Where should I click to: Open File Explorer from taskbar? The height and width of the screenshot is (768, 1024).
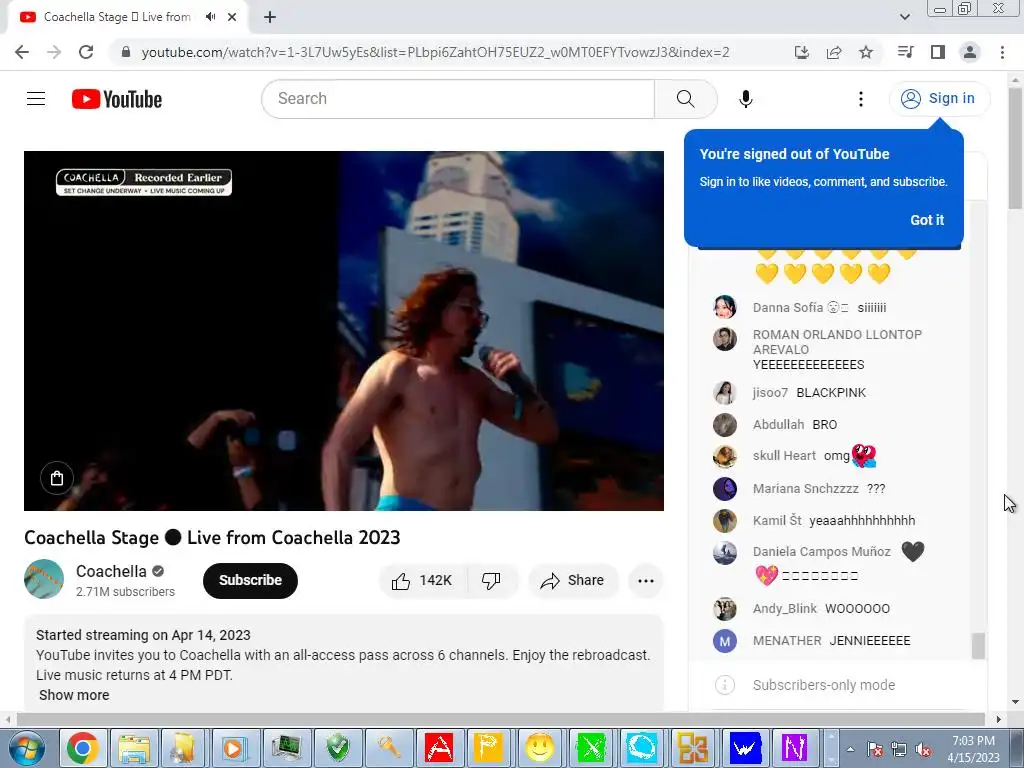point(133,748)
